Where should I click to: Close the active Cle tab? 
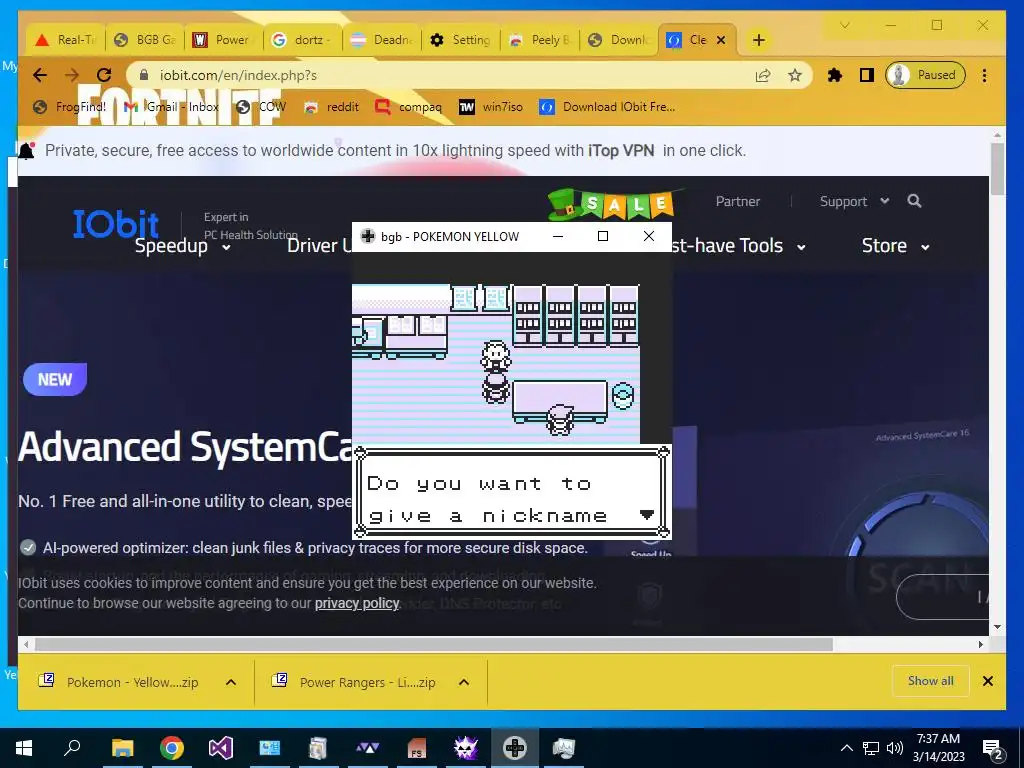point(721,40)
